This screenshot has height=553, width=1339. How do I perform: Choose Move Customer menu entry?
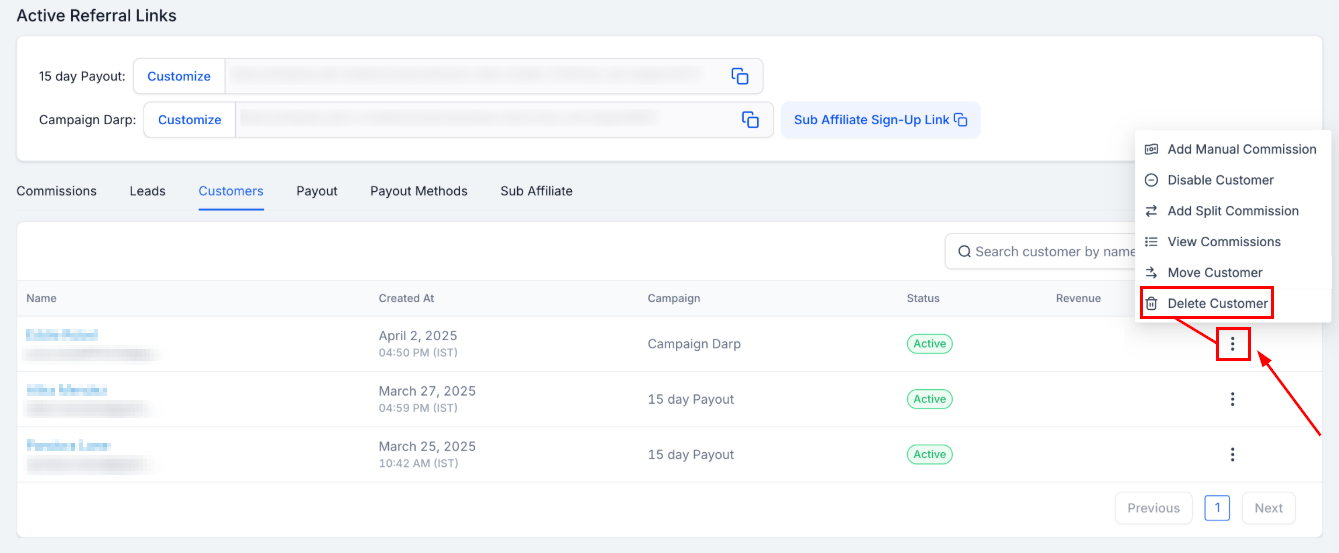[x=1214, y=273]
